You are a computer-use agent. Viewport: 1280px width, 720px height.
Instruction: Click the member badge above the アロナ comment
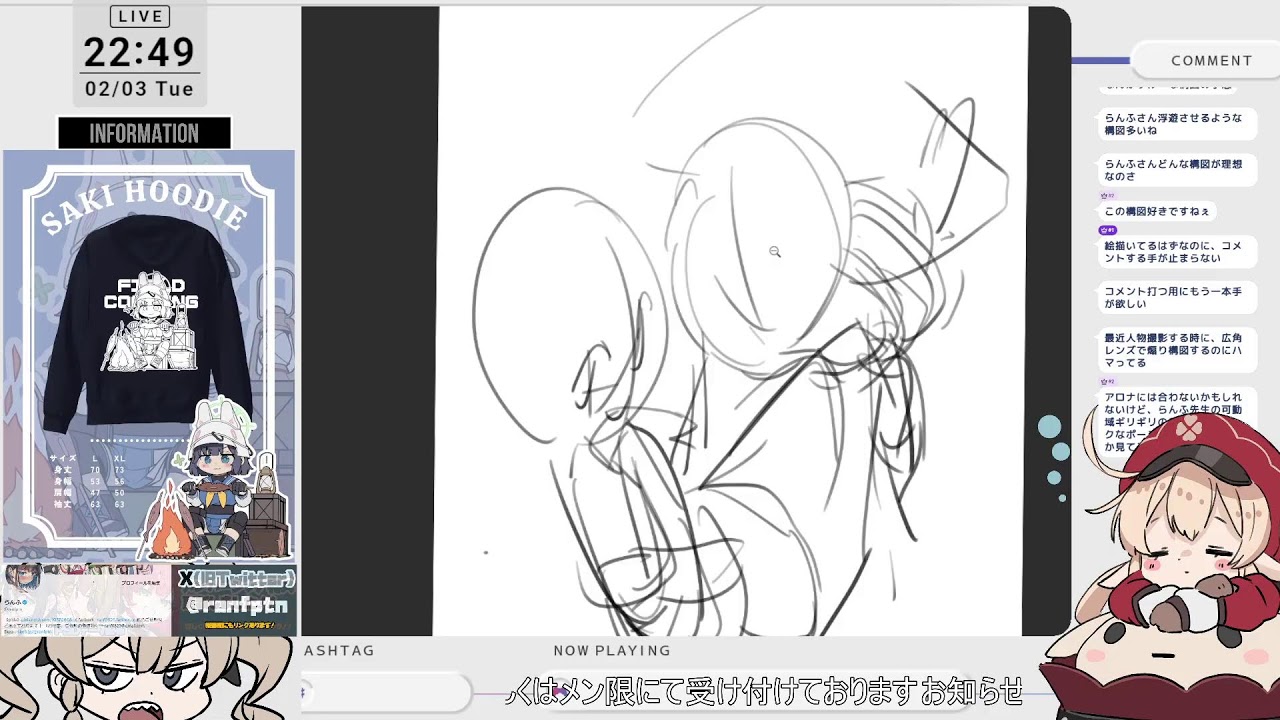(1107, 382)
